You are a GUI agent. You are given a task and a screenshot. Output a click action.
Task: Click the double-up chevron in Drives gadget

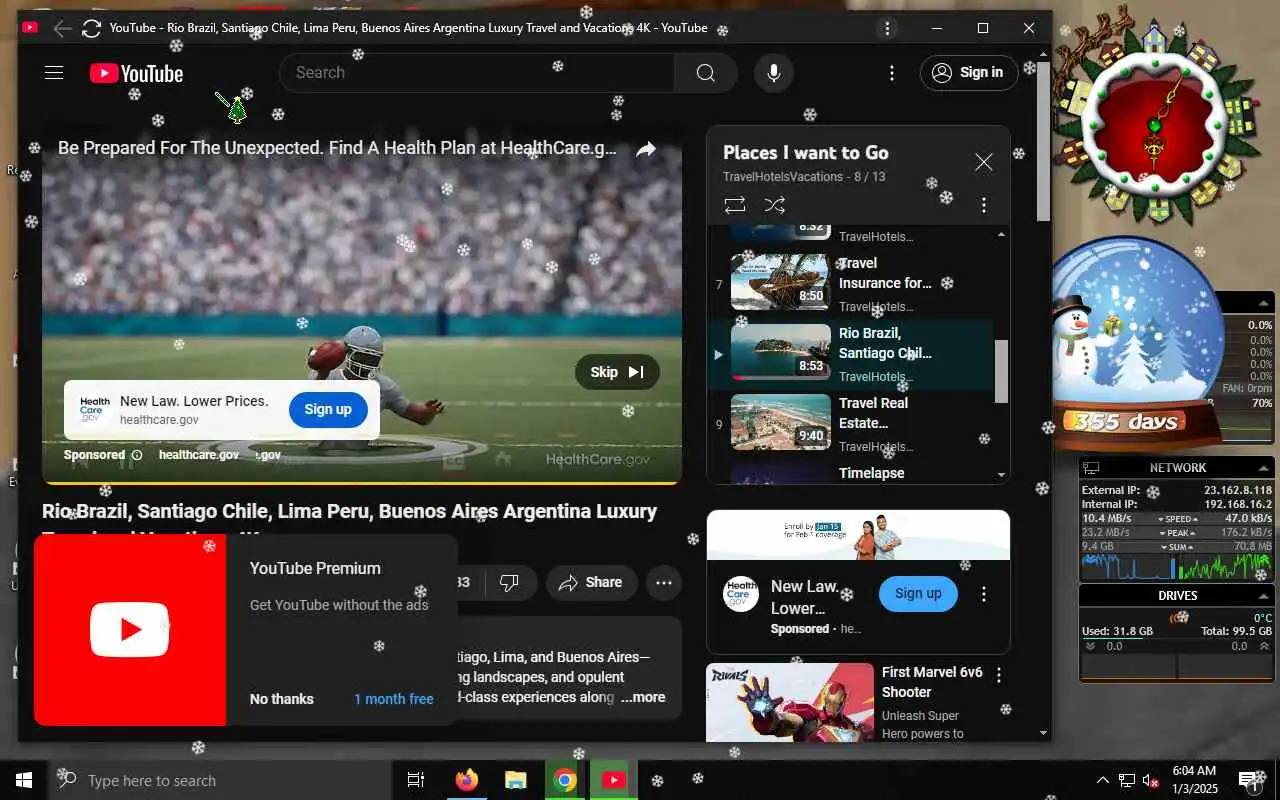[1265, 647]
